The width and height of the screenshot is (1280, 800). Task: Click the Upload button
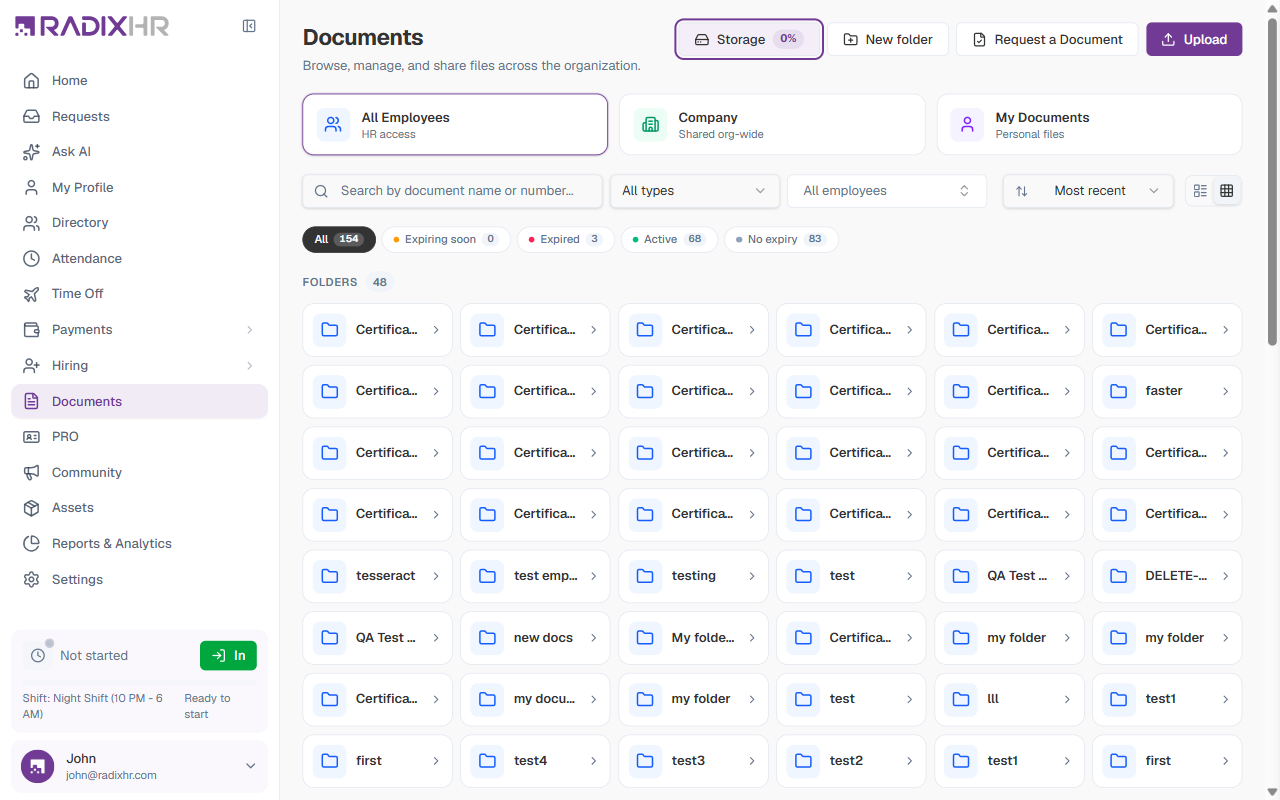[1194, 39]
